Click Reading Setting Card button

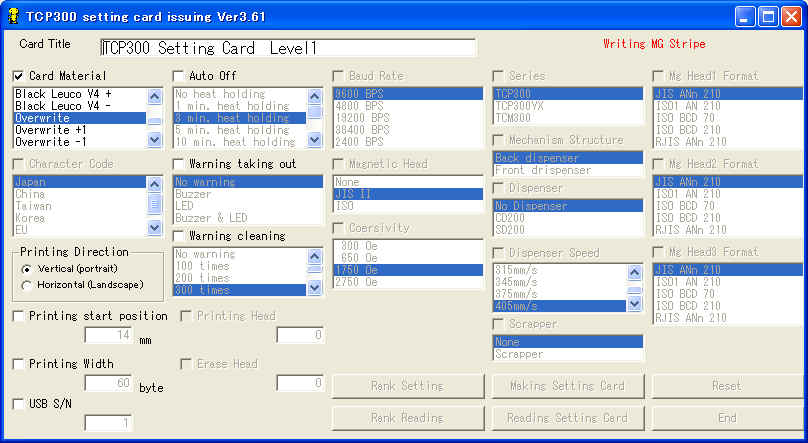pos(568,418)
